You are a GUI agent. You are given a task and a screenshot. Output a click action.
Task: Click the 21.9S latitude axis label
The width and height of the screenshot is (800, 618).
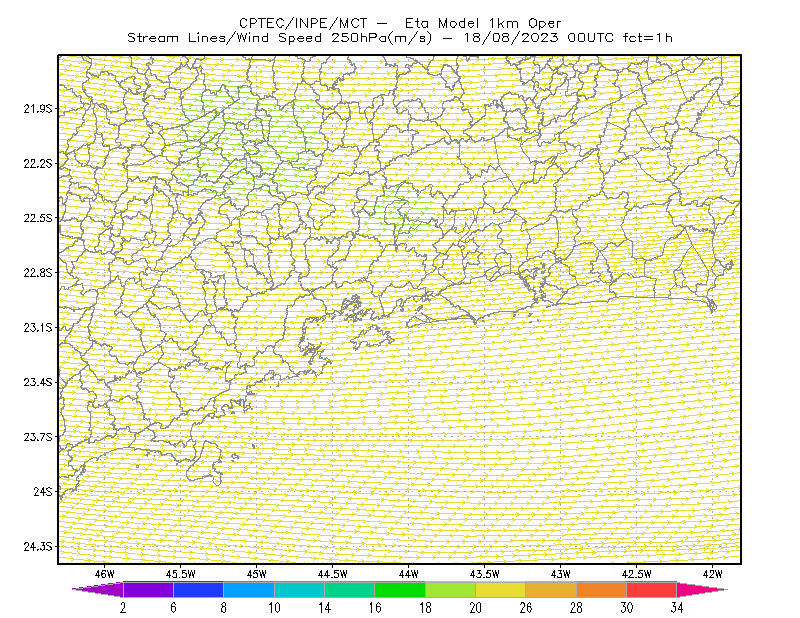38,109
